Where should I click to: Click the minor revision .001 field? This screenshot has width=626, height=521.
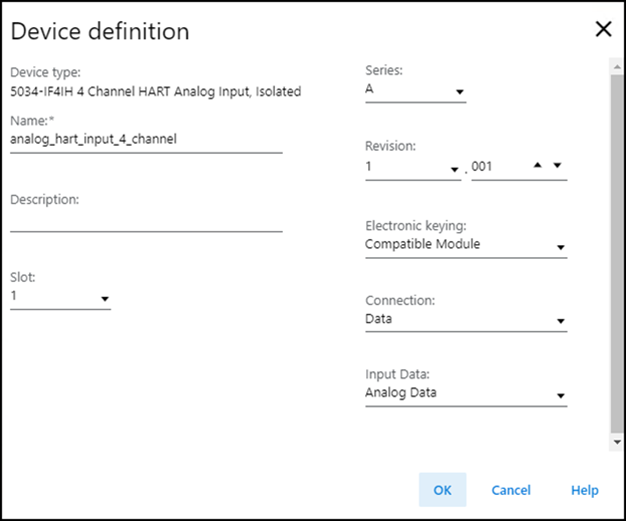[x=495, y=168]
